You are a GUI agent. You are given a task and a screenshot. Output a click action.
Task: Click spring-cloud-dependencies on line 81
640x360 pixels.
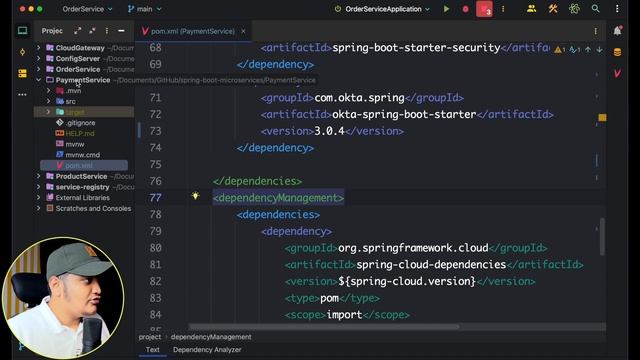(x=431, y=264)
